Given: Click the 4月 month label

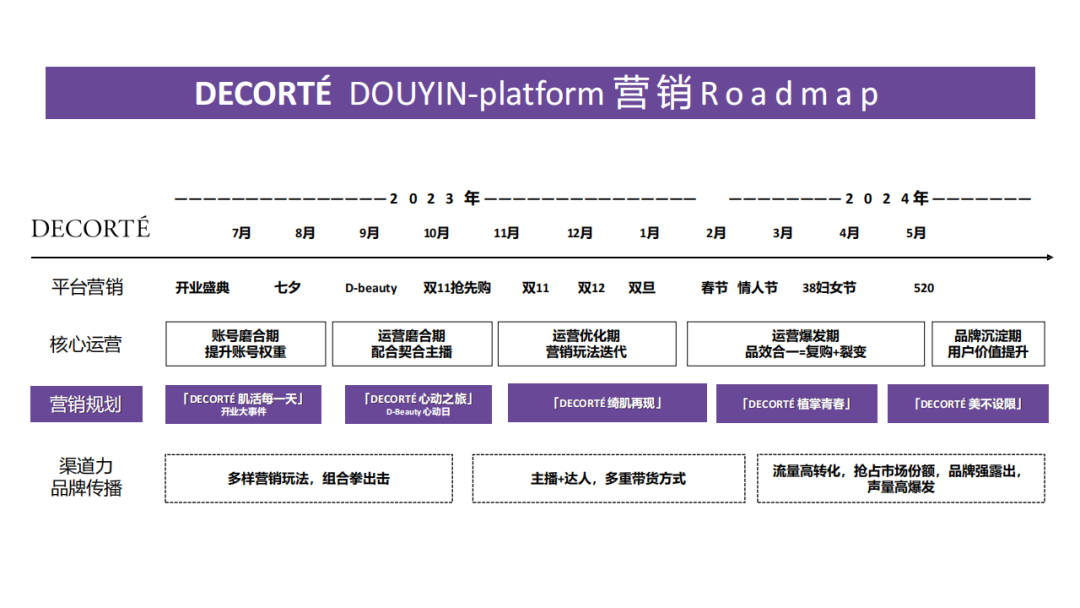Looking at the screenshot, I should point(849,233).
